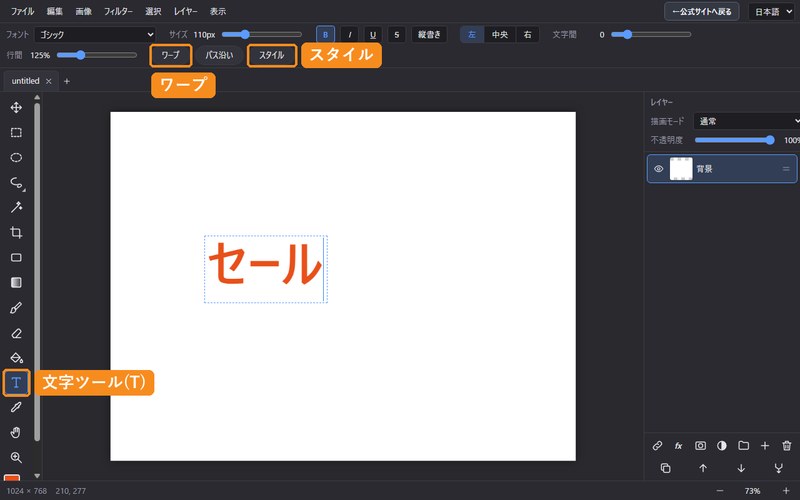800x500 pixels.
Task: Open the 描画モード 通常 dropdown
Action: point(747,121)
